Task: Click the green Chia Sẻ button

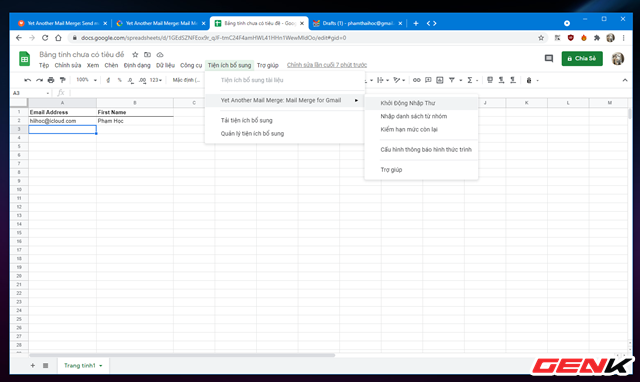Action: pyautogui.click(x=582, y=58)
